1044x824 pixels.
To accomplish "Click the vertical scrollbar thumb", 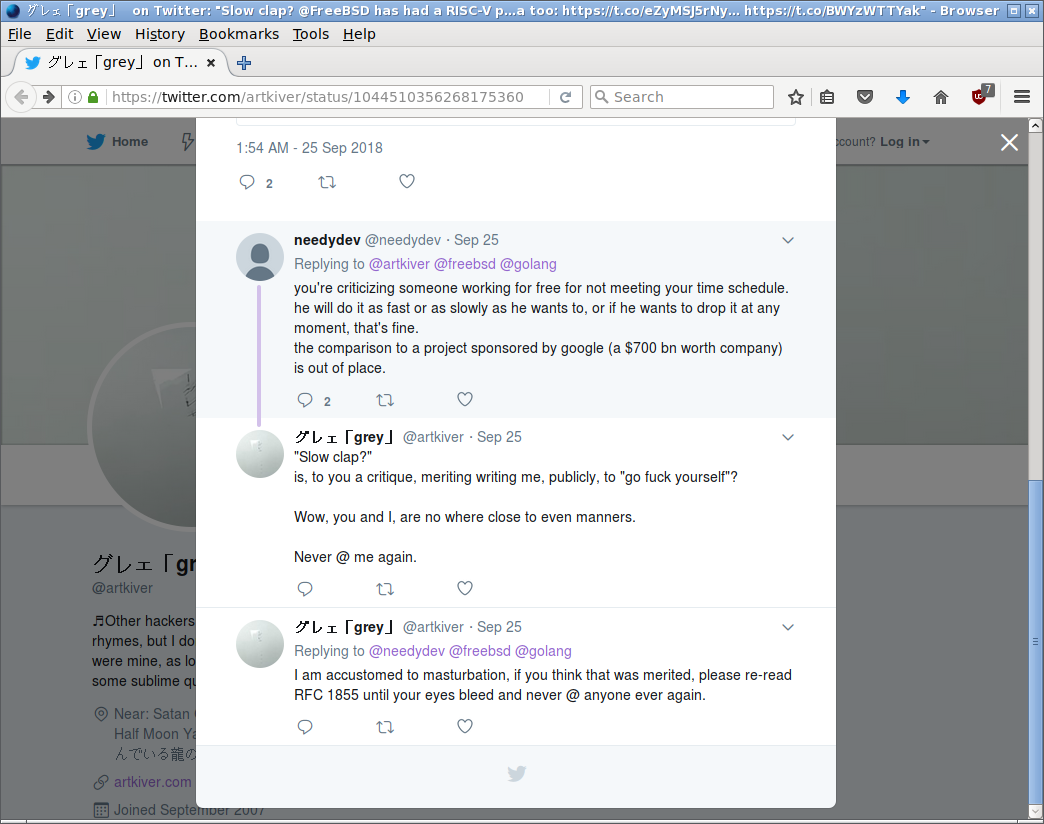I will tap(1035, 642).
